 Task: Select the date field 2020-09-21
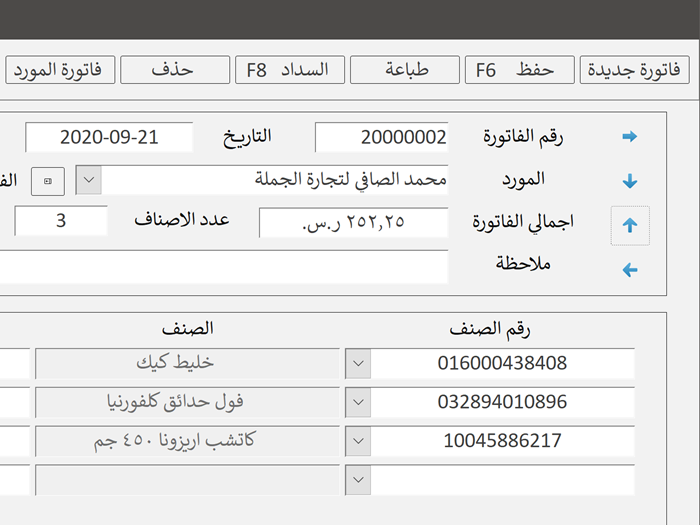(x=108, y=138)
